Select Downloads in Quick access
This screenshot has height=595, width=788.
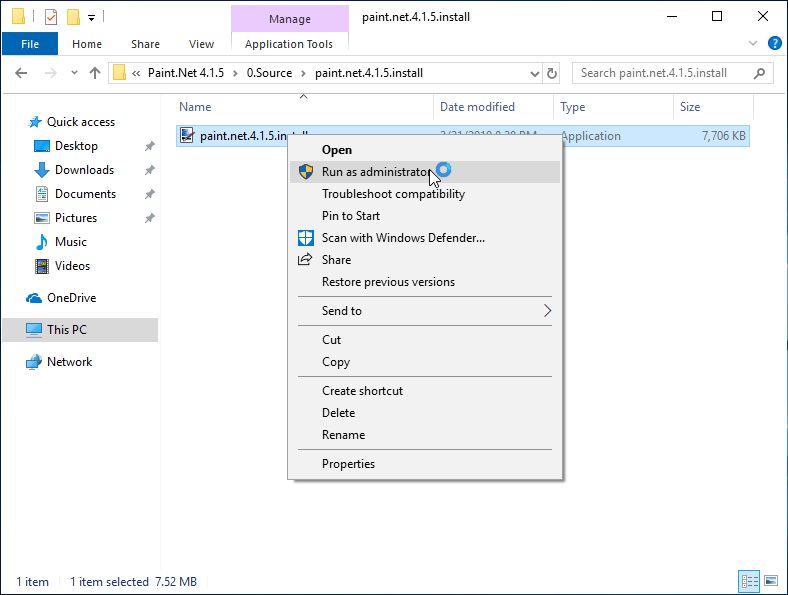tap(84, 170)
